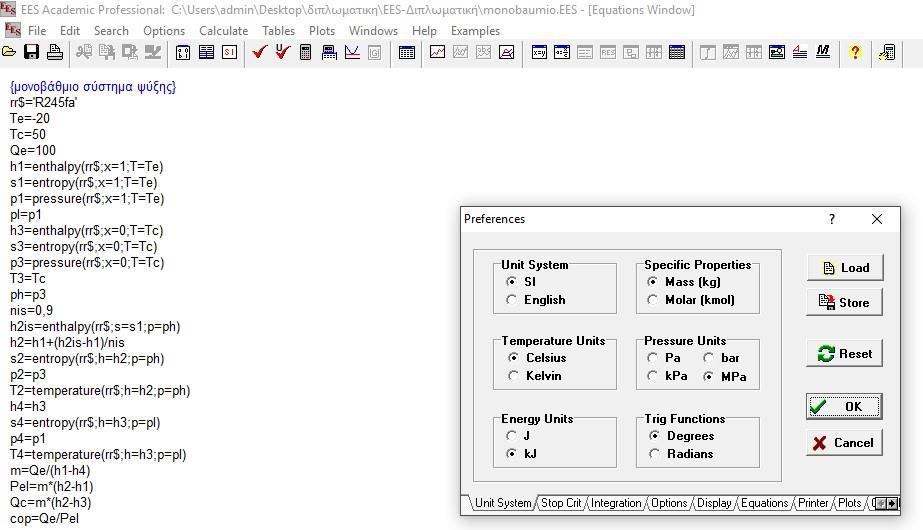This screenshot has height=530, width=923.
Task: Open the Options menu
Action: [x=164, y=31]
